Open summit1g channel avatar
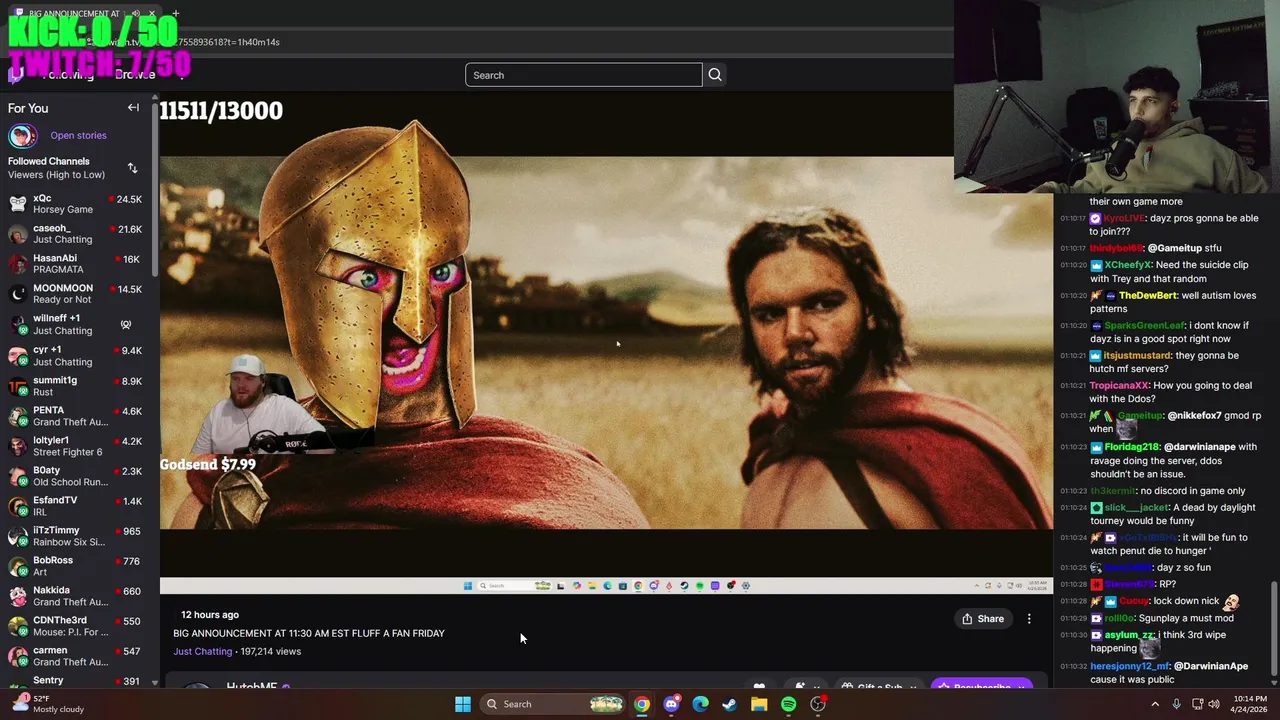 pos(18,386)
